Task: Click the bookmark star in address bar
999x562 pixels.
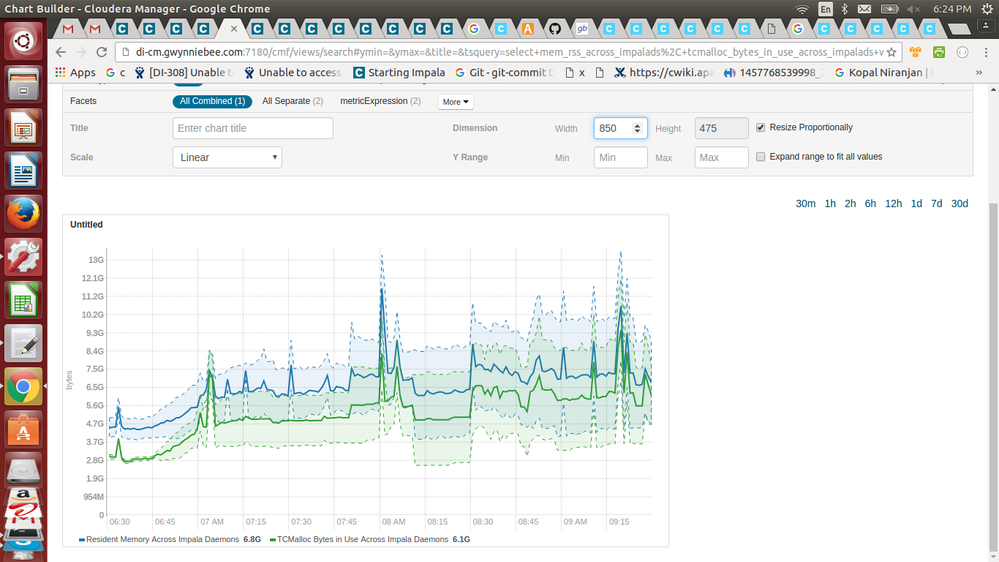Action: 891,51
